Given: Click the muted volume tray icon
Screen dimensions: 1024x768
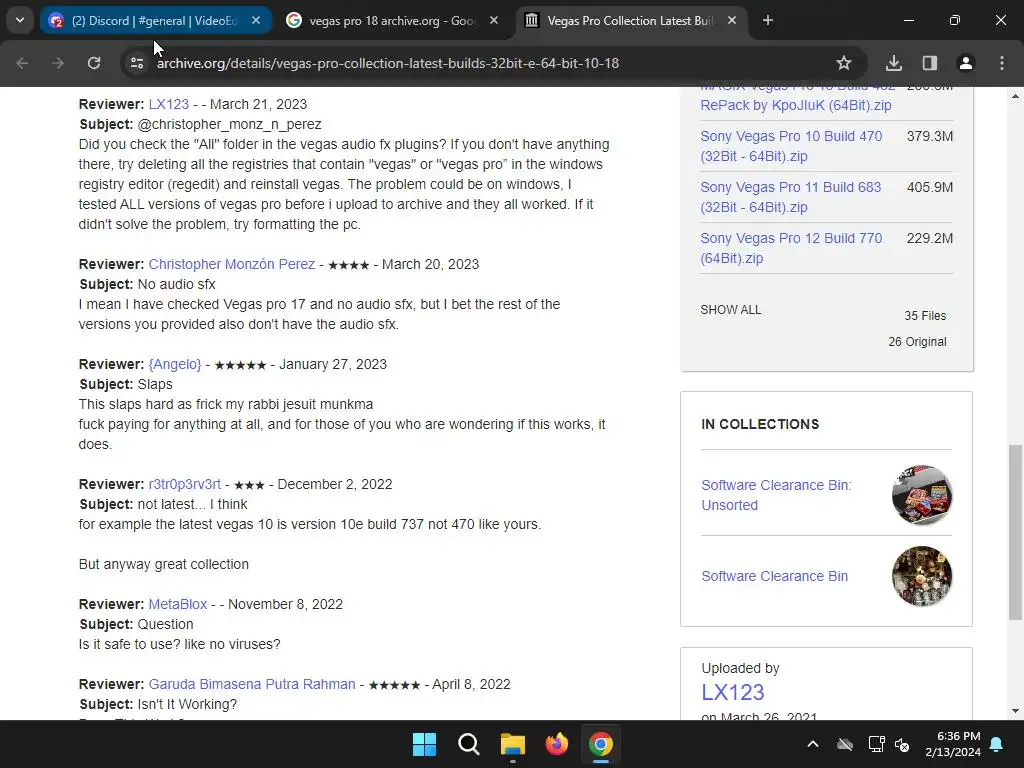Looking at the screenshot, I should [x=903, y=744].
